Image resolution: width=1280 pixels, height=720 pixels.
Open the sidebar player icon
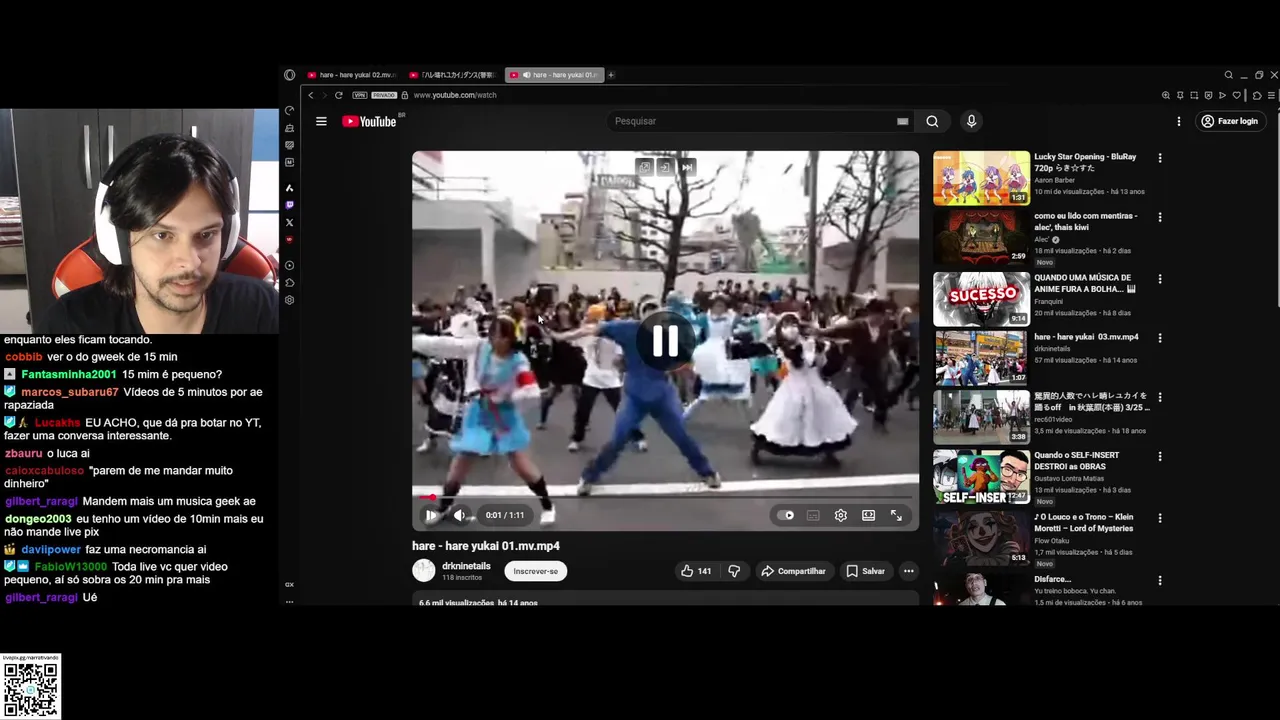coord(289,265)
